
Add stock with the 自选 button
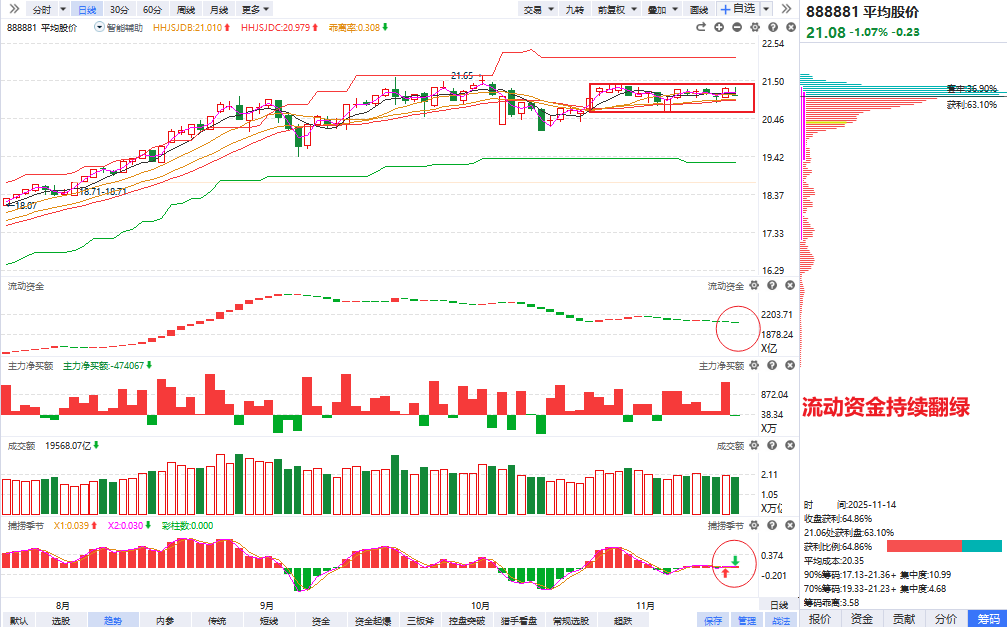738,9
